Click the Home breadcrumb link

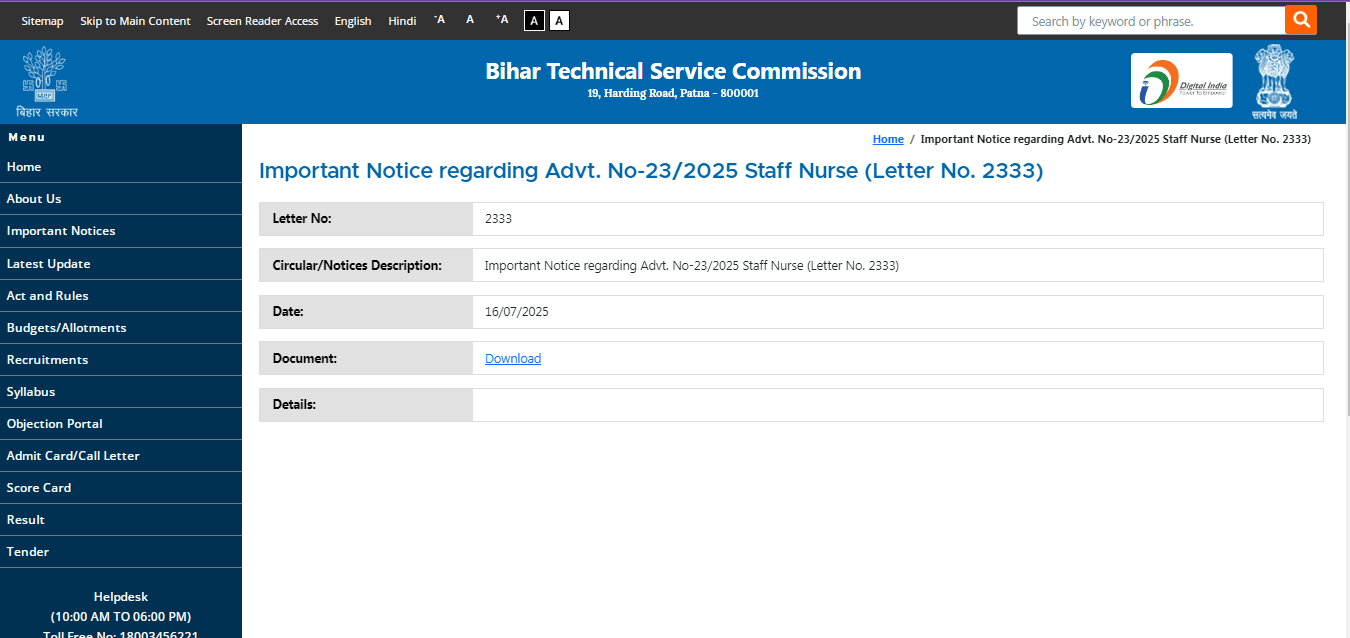click(888, 139)
